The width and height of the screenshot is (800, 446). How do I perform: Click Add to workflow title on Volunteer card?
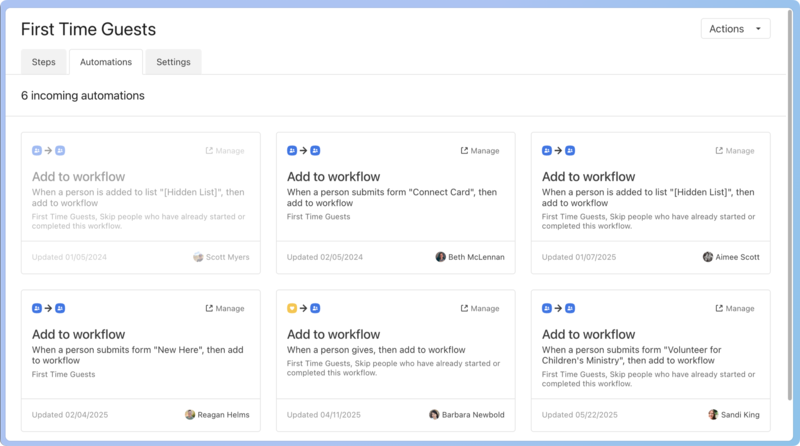coord(588,334)
